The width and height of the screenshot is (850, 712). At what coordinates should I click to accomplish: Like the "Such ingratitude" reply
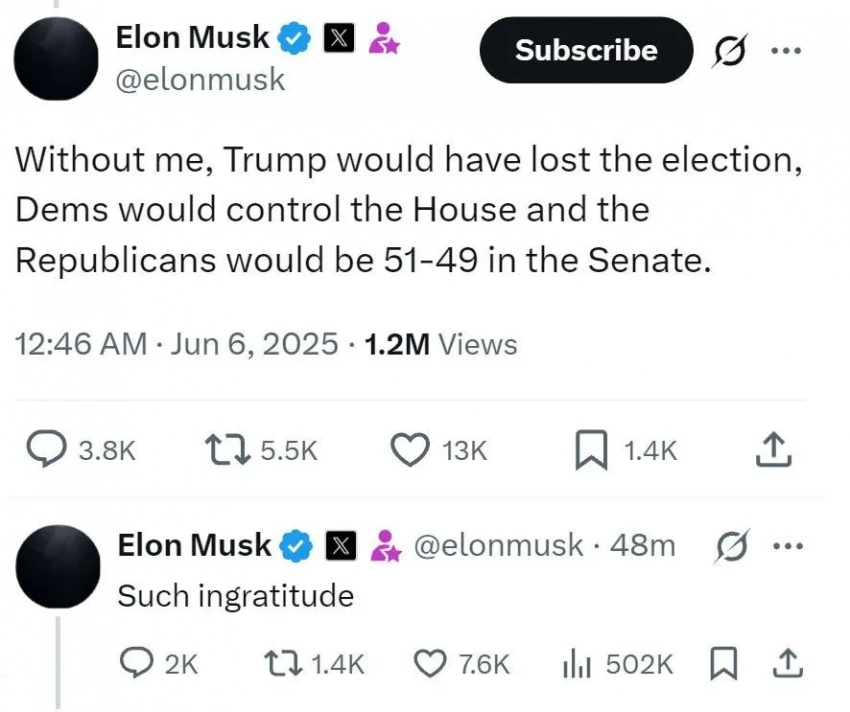(429, 663)
